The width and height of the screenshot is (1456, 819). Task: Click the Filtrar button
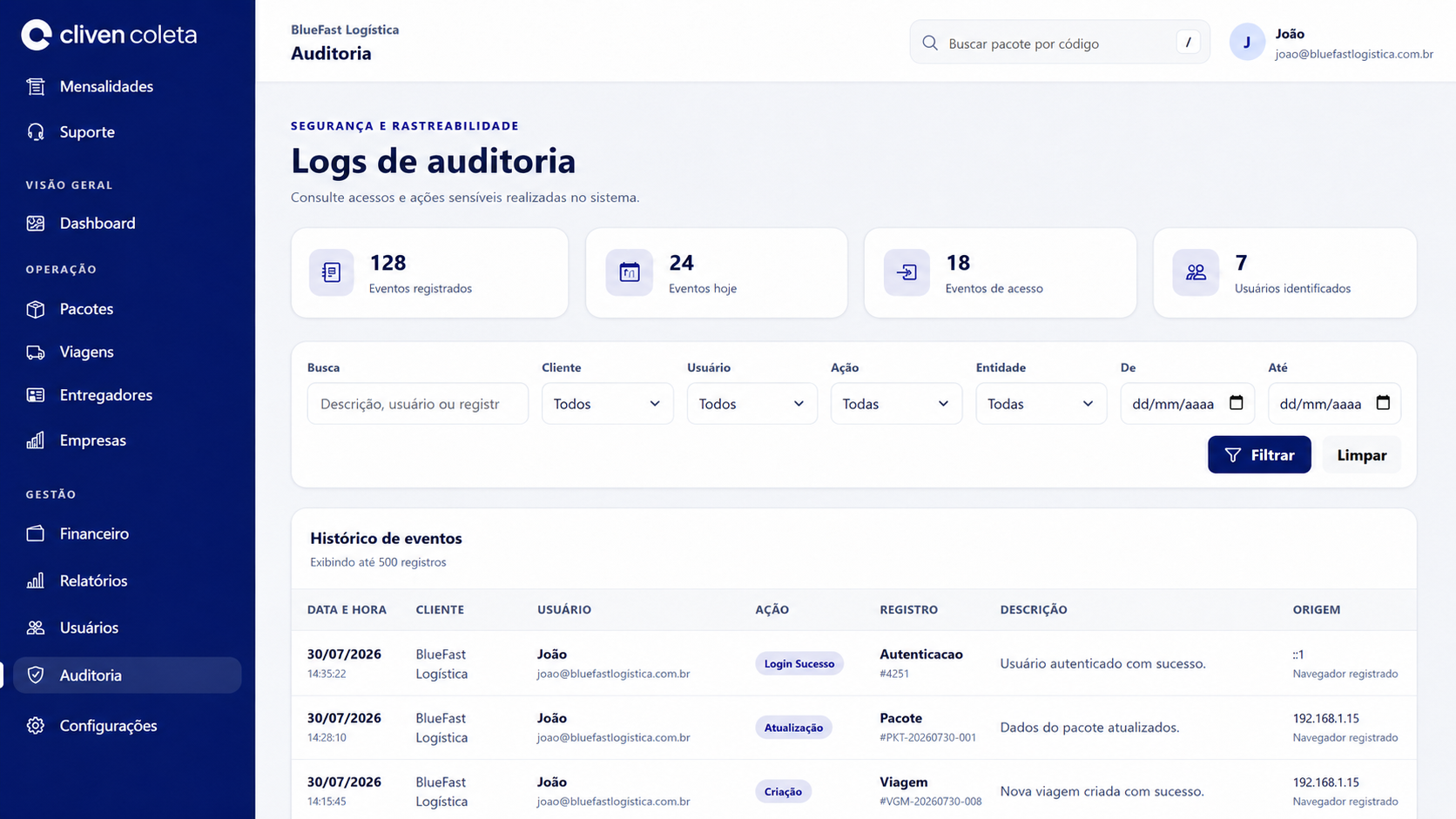(x=1259, y=454)
